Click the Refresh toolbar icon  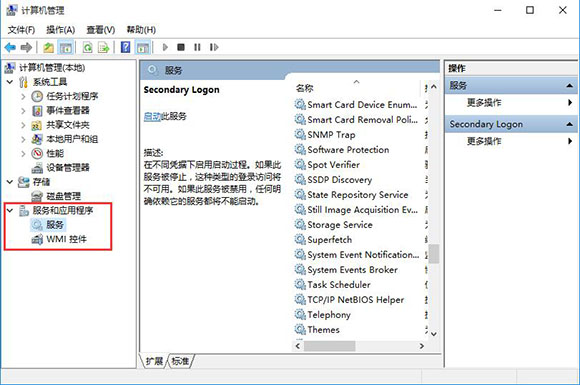[x=88, y=47]
